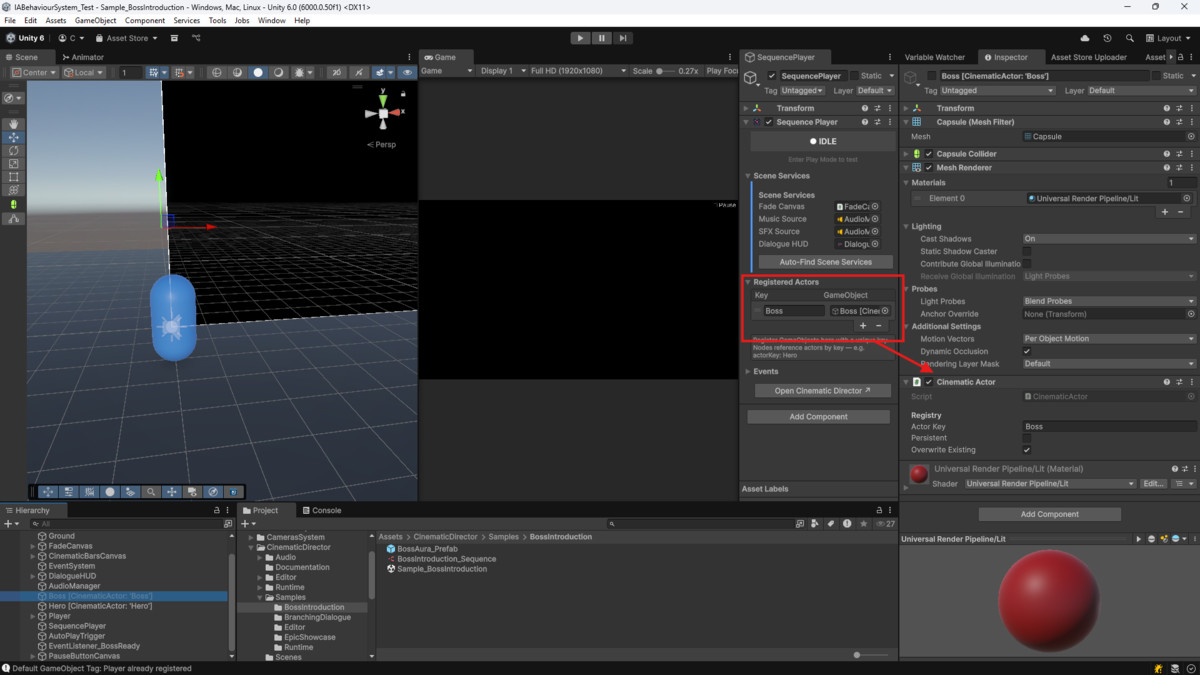Click the Step frame button
The image size is (1200, 675).
[622, 38]
